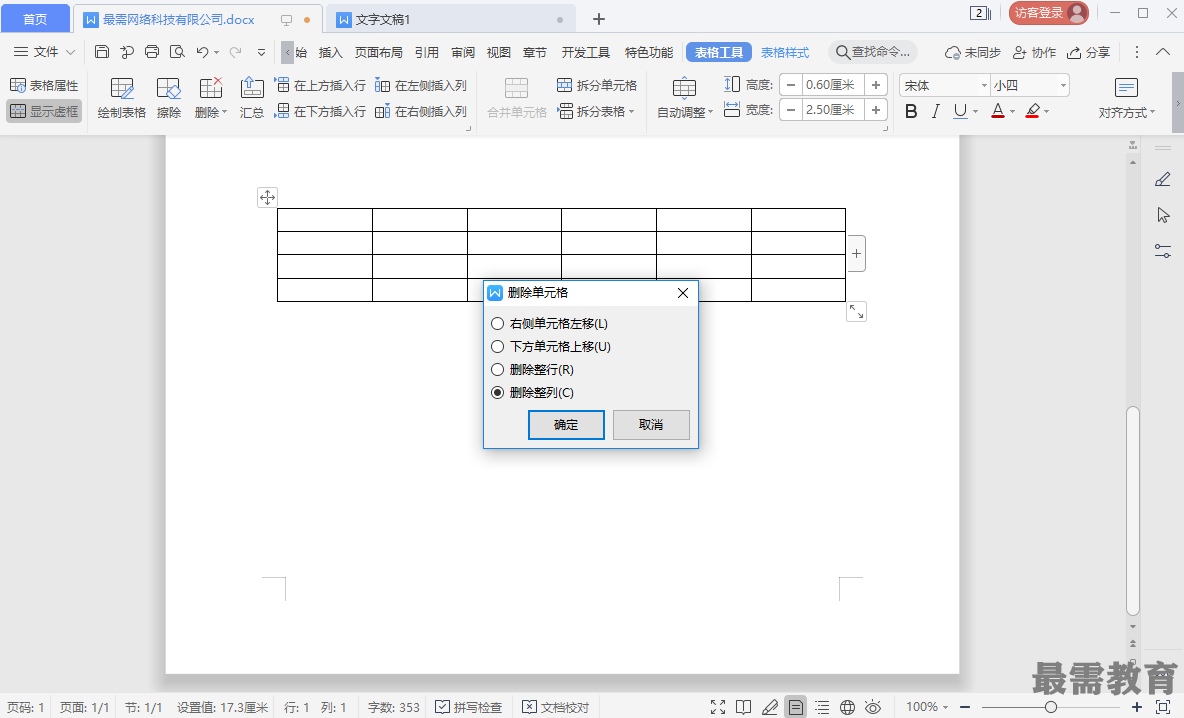The width and height of the screenshot is (1184, 718).
Task: Click the Print icon in quick toolbar
Action: click(152, 51)
